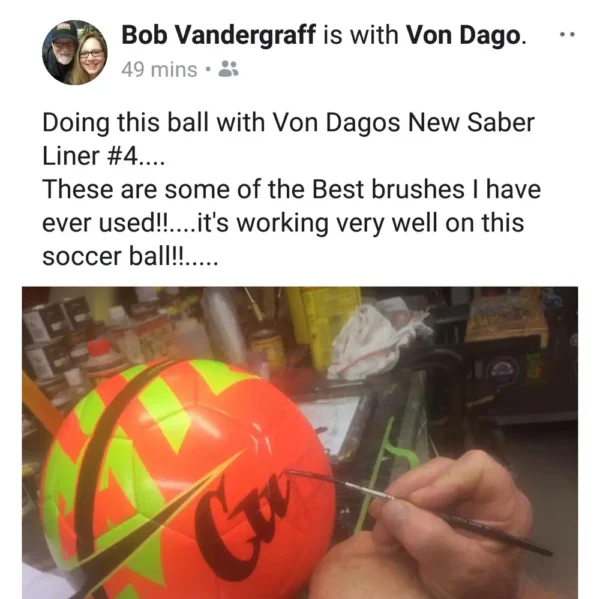Screen dimensions: 600x599
Task: Click the 'Liner #4....' text line
Action: click(x=103, y=156)
